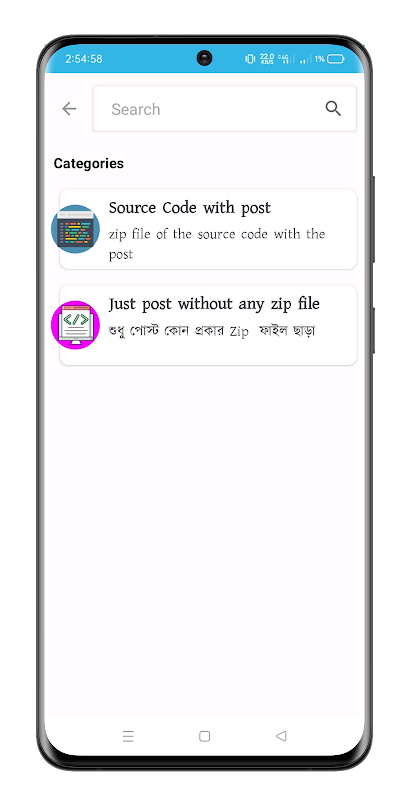The image size is (409, 800).
Task: Open Just post without any zip file
Action: coord(208,325)
